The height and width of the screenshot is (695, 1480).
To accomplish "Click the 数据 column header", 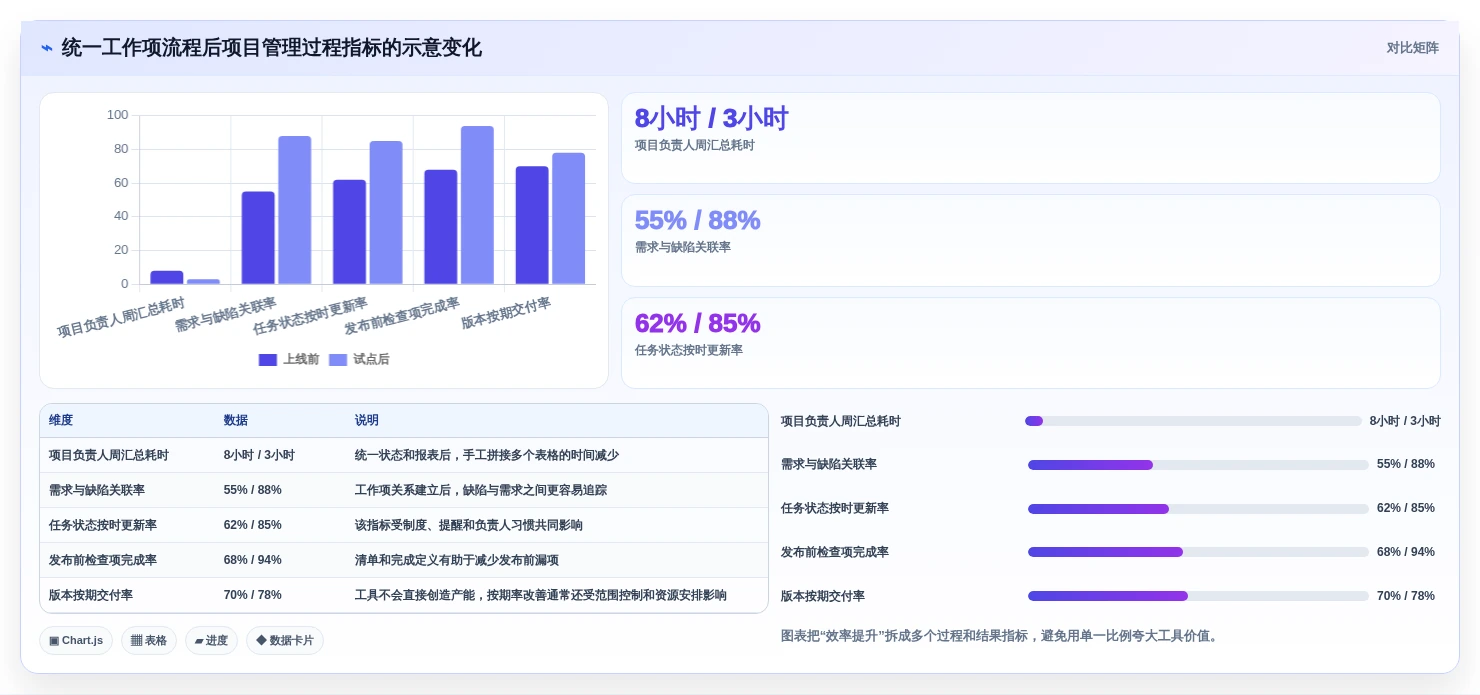I will click(236, 420).
